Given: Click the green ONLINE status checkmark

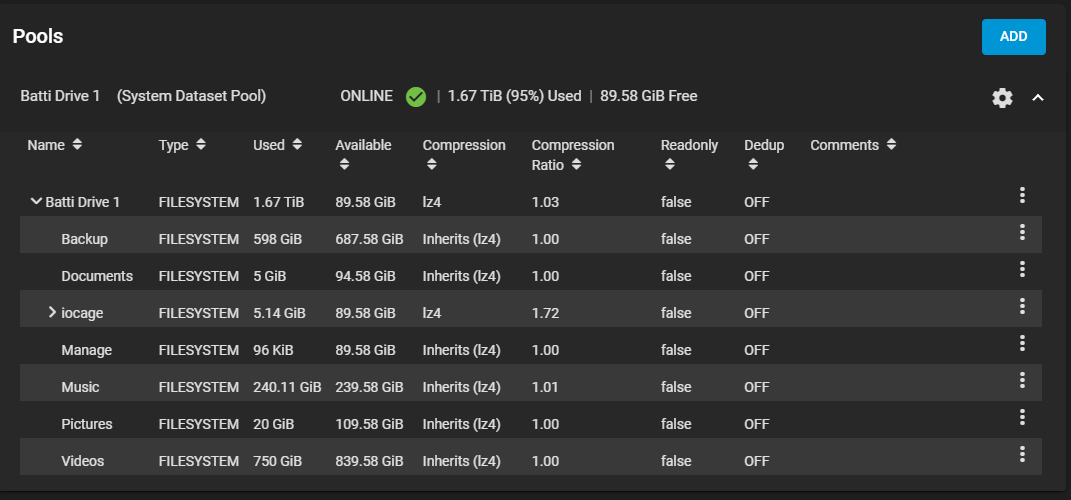Looking at the screenshot, I should click(x=415, y=97).
